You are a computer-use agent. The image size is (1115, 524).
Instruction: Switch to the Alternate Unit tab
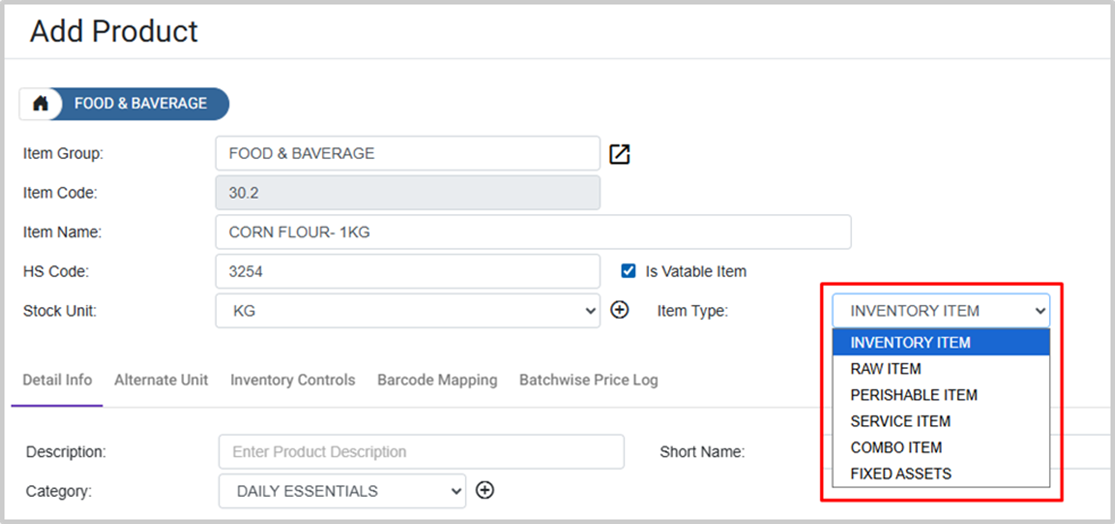pyautogui.click(x=161, y=380)
